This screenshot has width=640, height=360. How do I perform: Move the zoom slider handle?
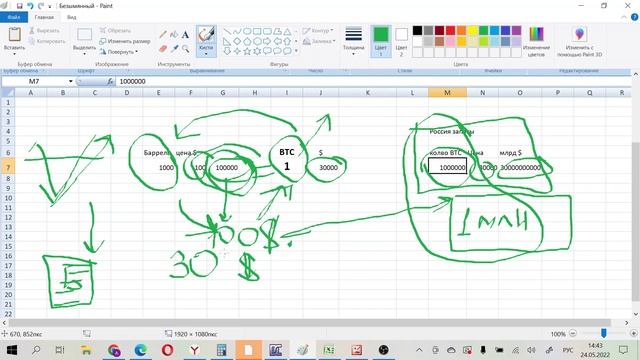[x=604, y=333]
